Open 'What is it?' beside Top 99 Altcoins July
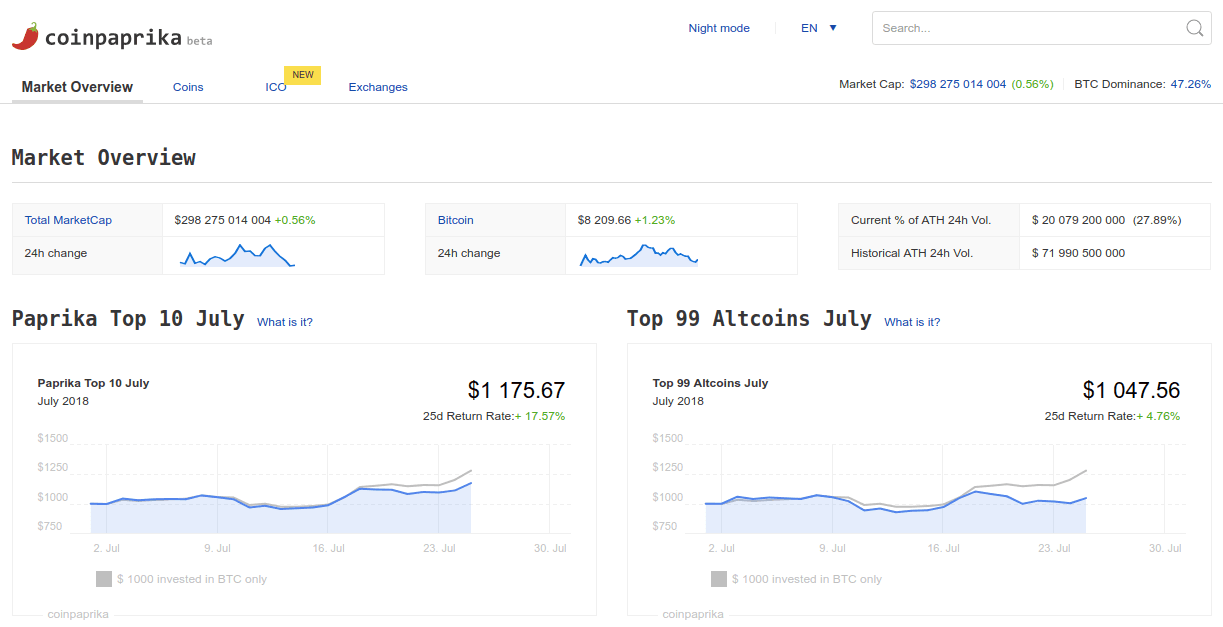The height and width of the screenshot is (627, 1223). (x=912, y=322)
